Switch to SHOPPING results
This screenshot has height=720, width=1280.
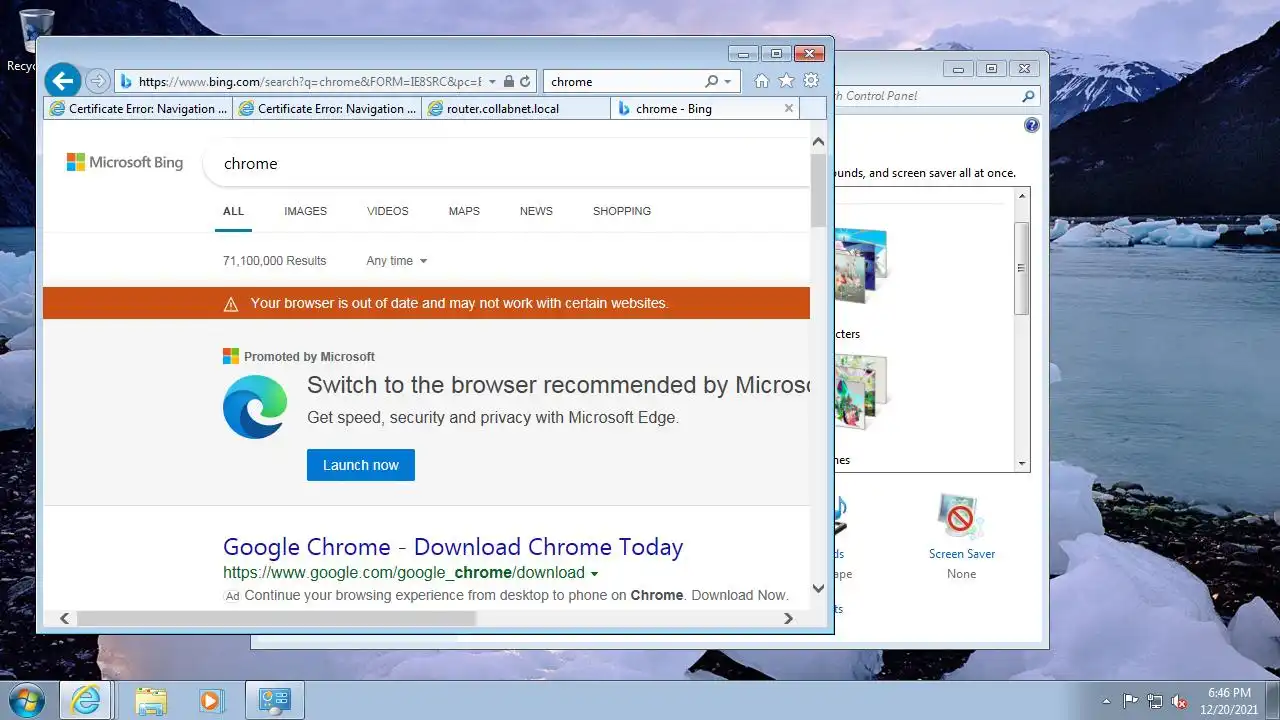pos(622,211)
